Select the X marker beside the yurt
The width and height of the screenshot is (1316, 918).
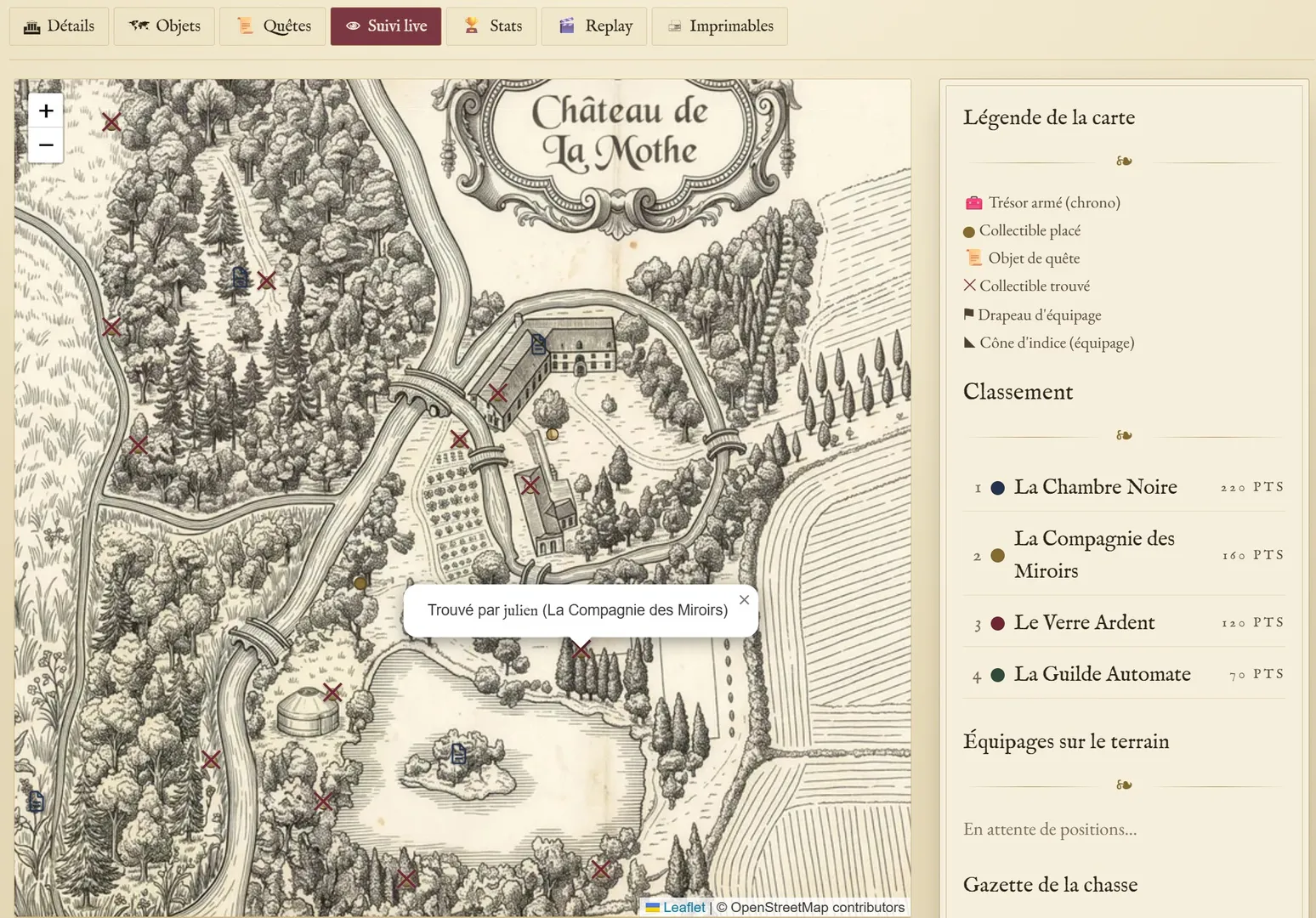tap(332, 692)
